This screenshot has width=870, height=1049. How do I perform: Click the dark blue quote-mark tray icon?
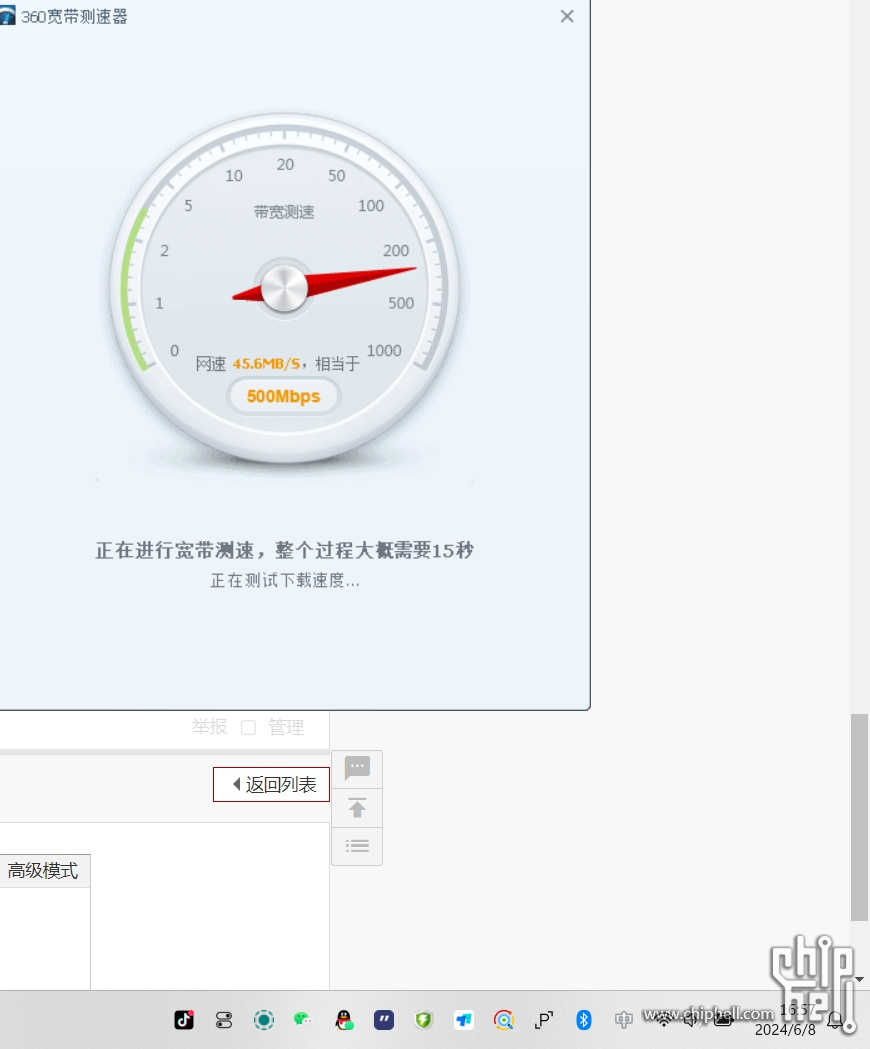[383, 1020]
